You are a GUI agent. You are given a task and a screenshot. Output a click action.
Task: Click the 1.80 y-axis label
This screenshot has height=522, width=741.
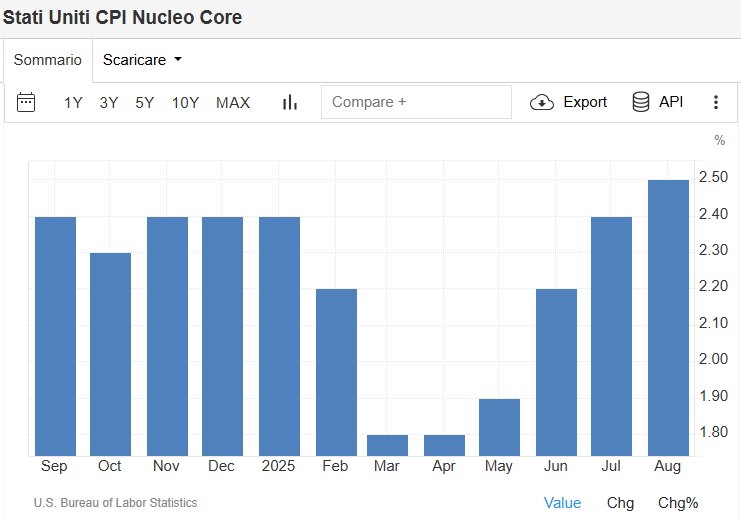pyautogui.click(x=713, y=432)
